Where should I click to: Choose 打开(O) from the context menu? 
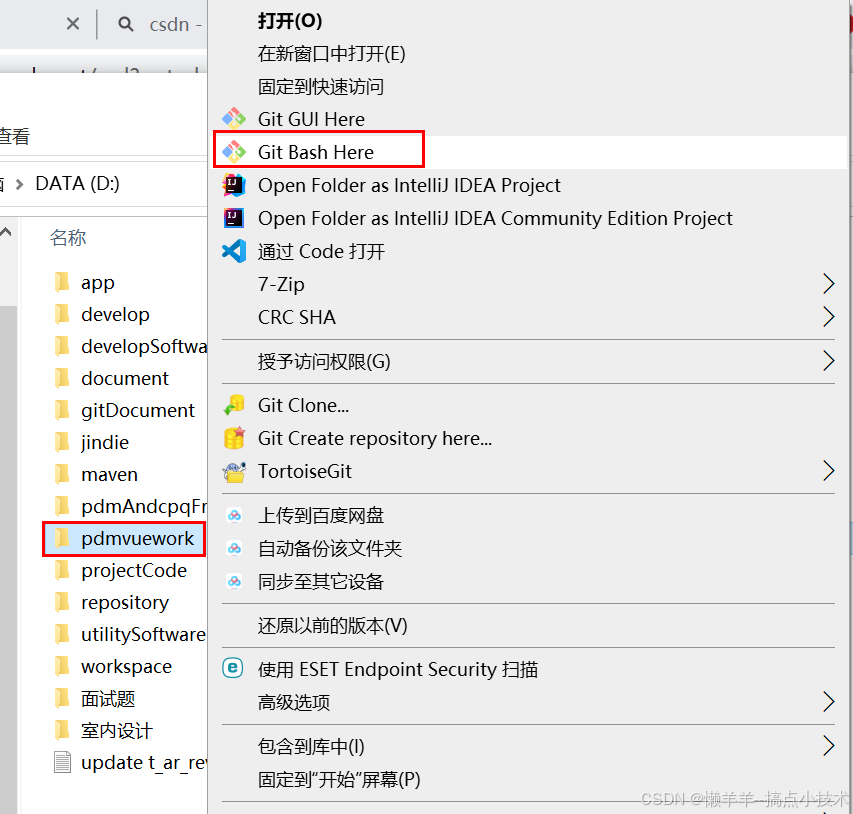coord(289,21)
